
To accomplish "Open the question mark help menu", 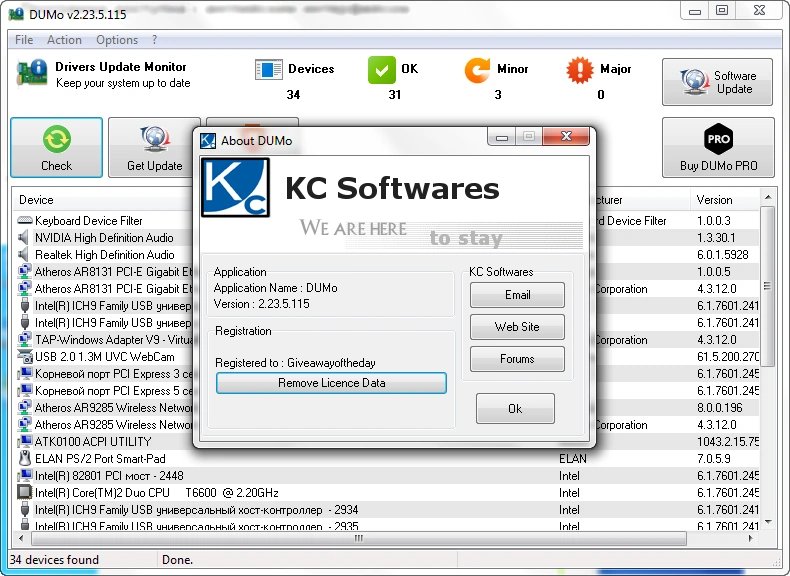I will tap(154, 40).
